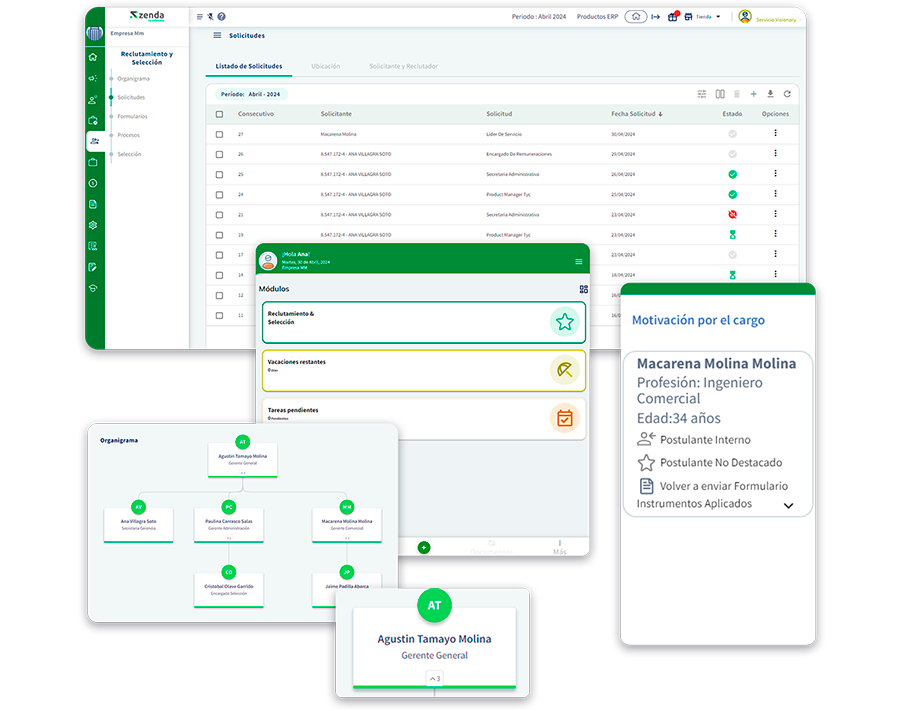900x711 pixels.
Task: Expand the Instrumentos Aplicados section
Action: point(788,506)
